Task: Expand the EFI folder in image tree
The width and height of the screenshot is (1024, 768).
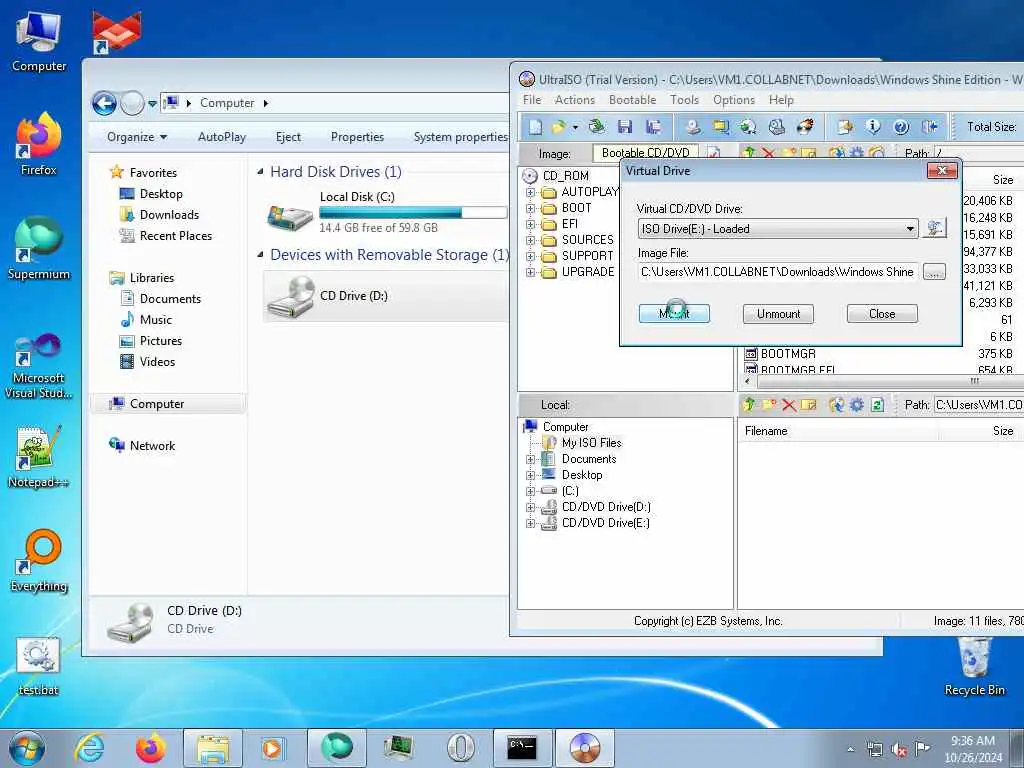Action: pos(530,224)
